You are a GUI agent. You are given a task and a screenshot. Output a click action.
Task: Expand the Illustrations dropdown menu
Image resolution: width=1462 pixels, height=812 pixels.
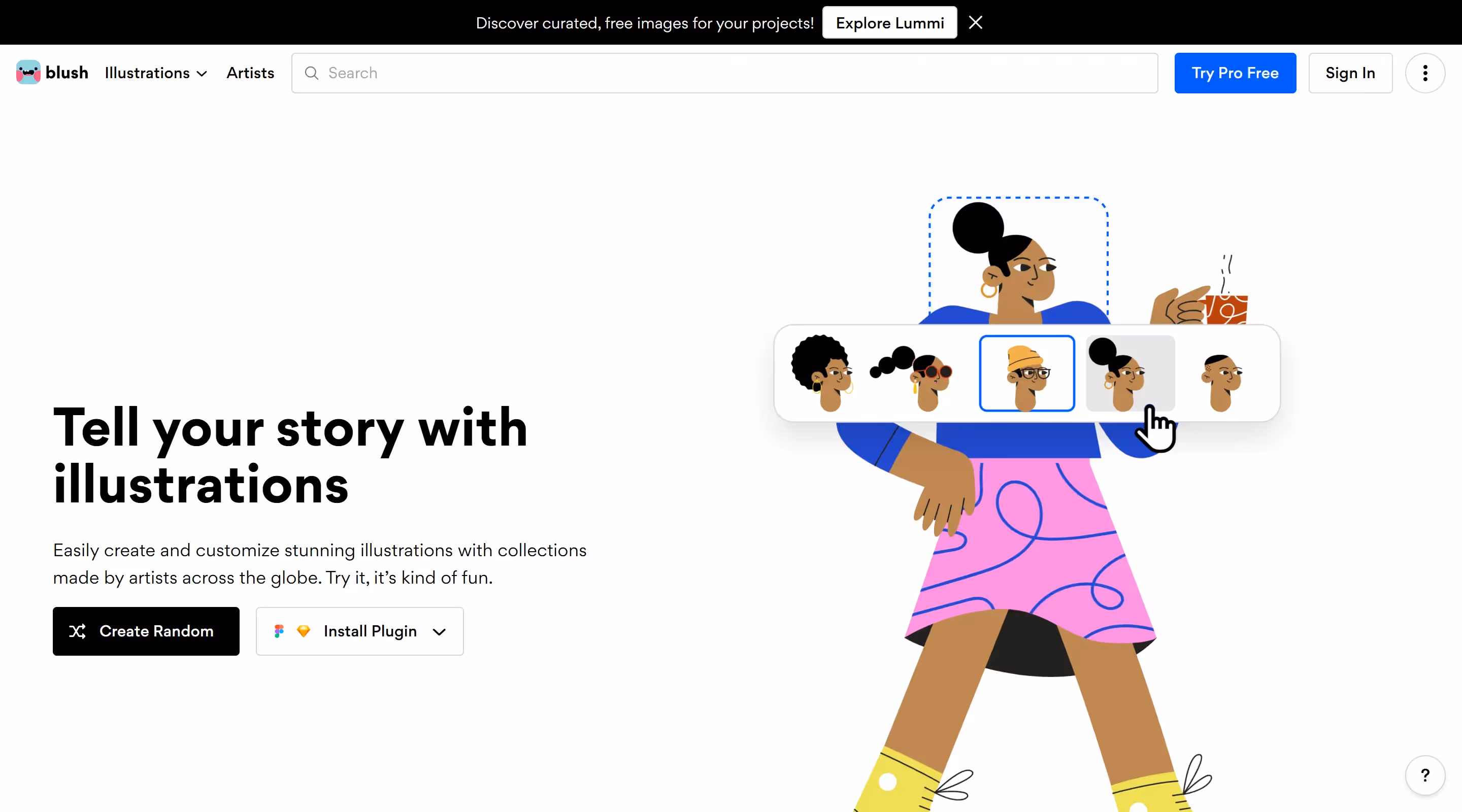(155, 73)
